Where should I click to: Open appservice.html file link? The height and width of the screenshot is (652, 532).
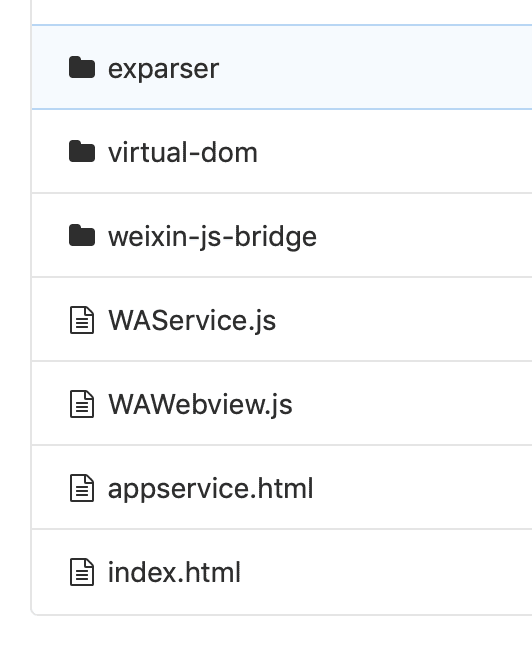pos(210,489)
